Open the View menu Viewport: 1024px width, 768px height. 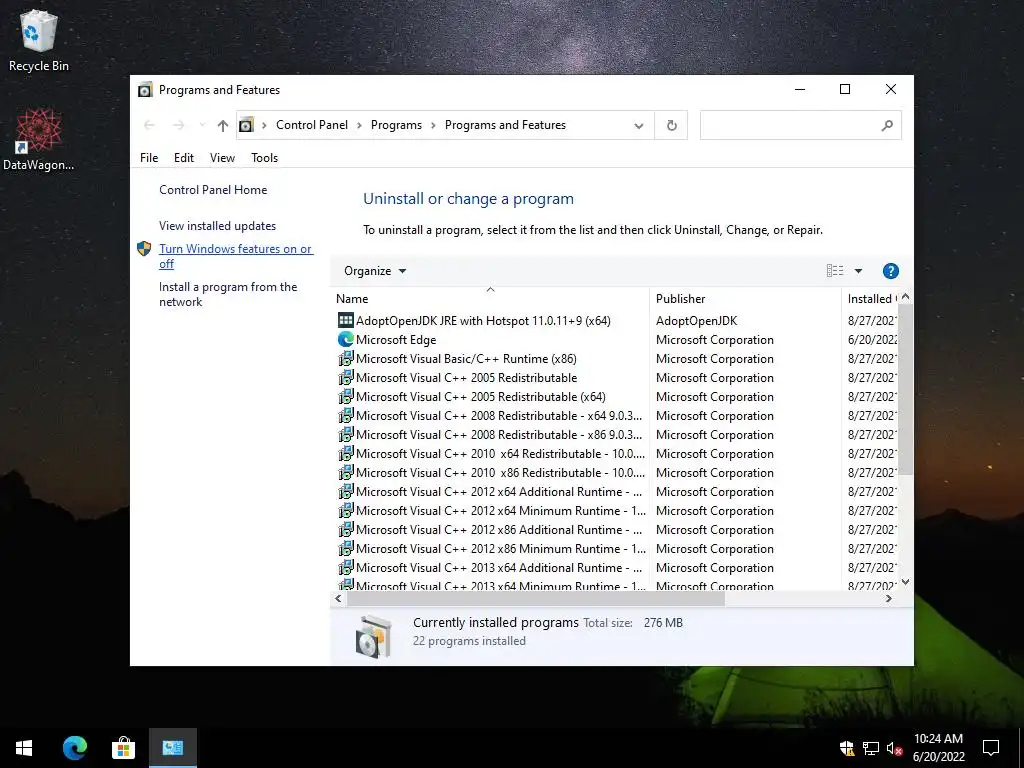tap(222, 158)
